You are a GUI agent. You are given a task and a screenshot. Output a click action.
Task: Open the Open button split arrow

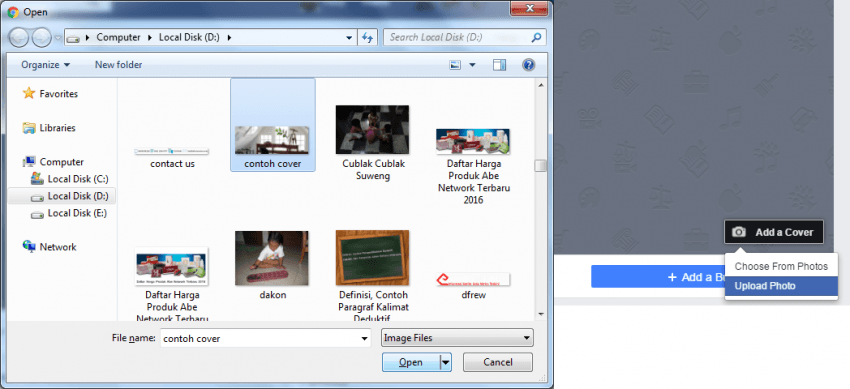(445, 362)
